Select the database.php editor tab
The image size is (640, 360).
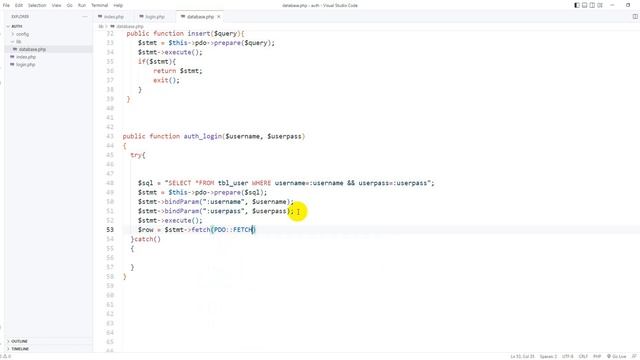200,17
